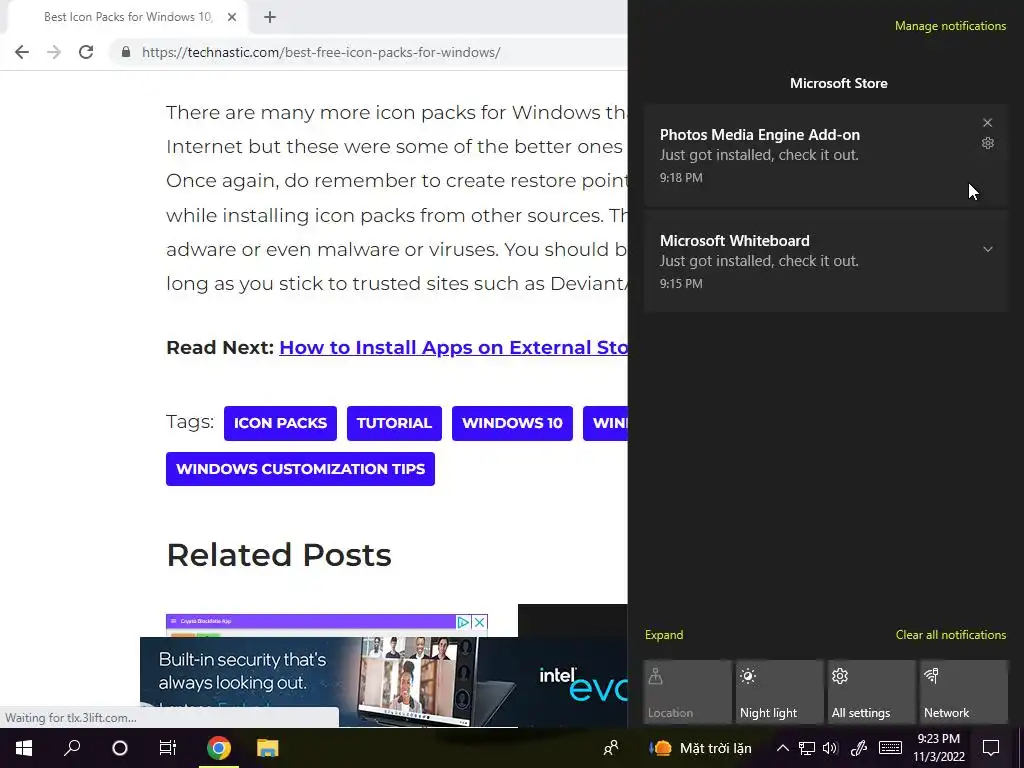Close the small ad with X icon
This screenshot has width=1024, height=768.
click(479, 622)
